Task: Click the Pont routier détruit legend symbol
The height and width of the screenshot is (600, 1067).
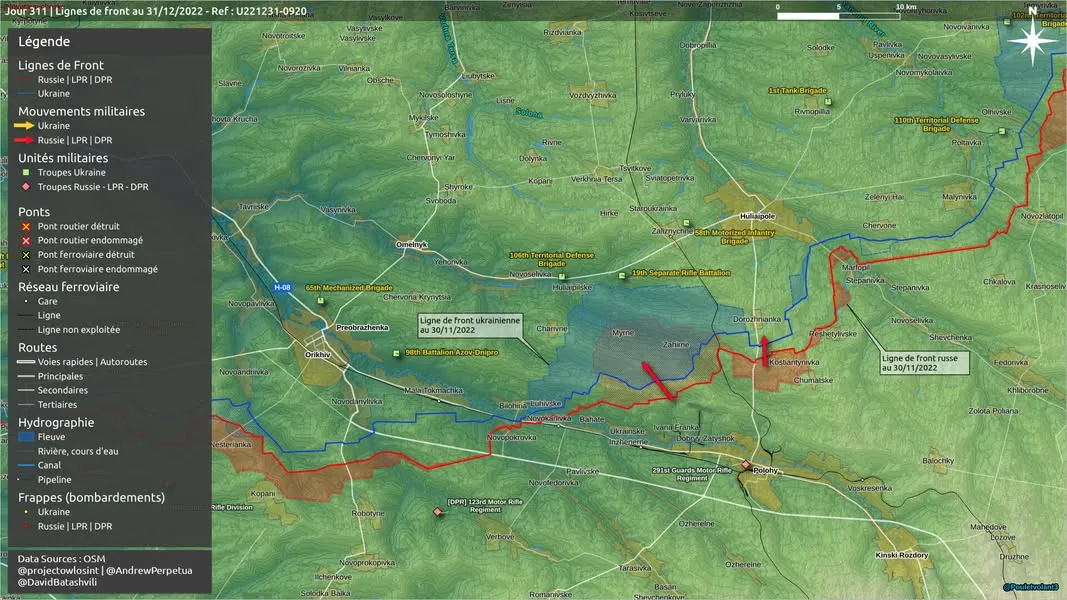Action: point(26,227)
